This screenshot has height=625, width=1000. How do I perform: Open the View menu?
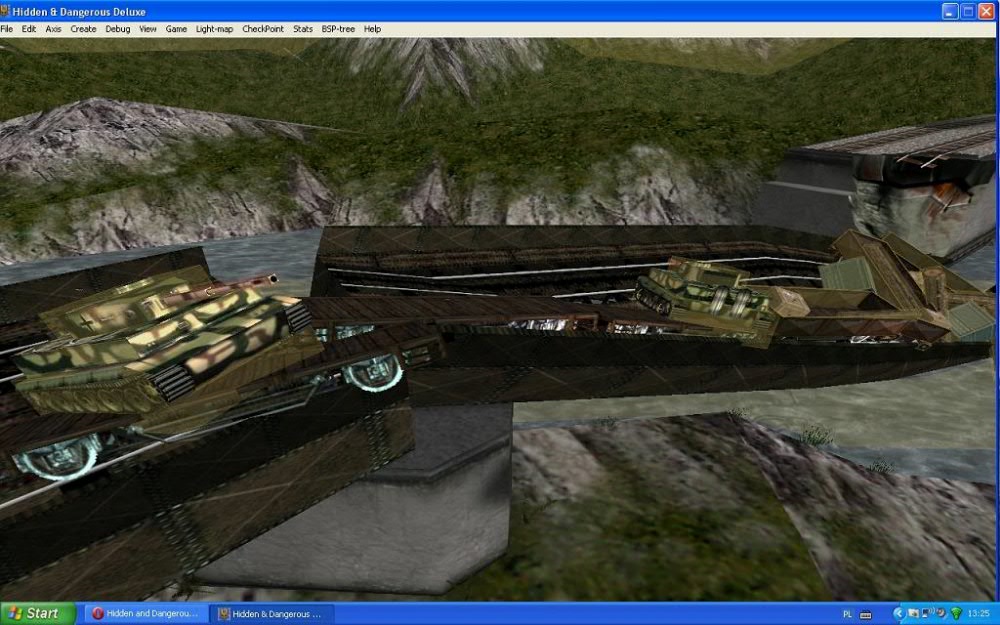148,29
